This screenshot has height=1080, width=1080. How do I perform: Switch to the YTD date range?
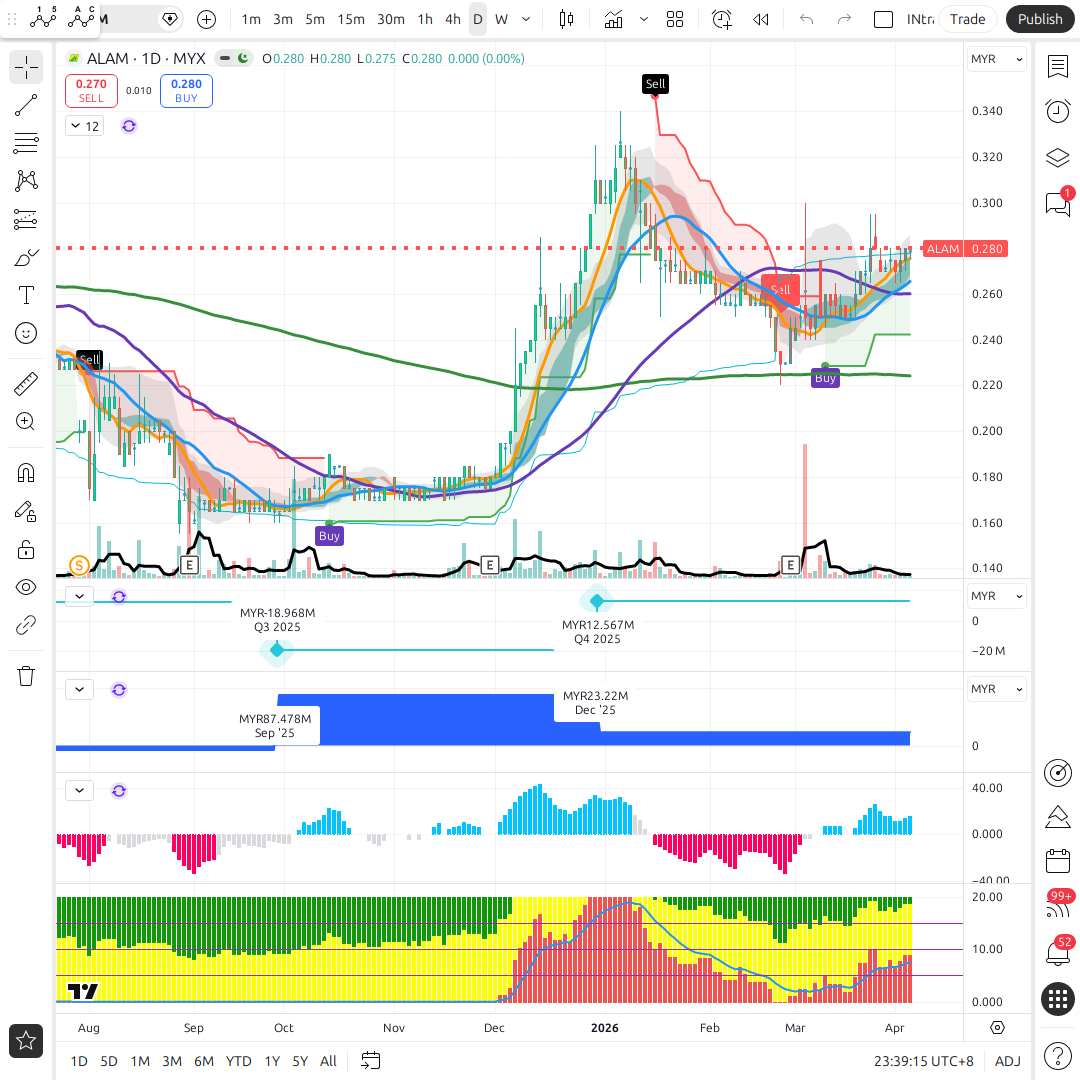tap(238, 1061)
